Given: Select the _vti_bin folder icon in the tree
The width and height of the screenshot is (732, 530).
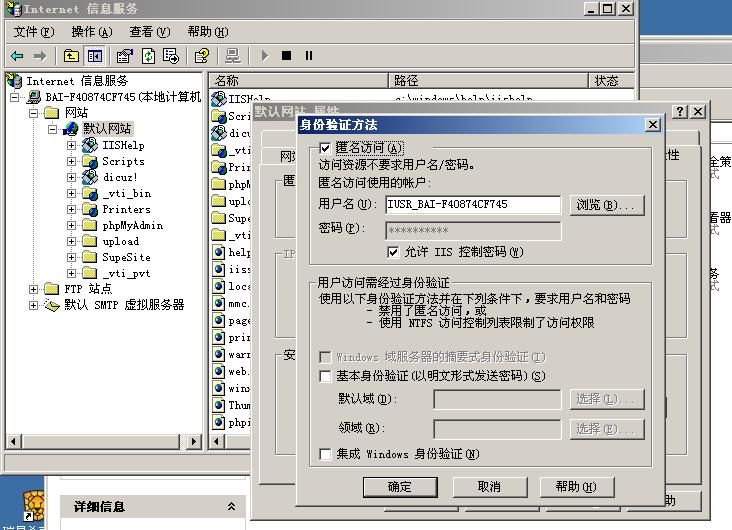Looking at the screenshot, I should pyautogui.click(x=90, y=193).
